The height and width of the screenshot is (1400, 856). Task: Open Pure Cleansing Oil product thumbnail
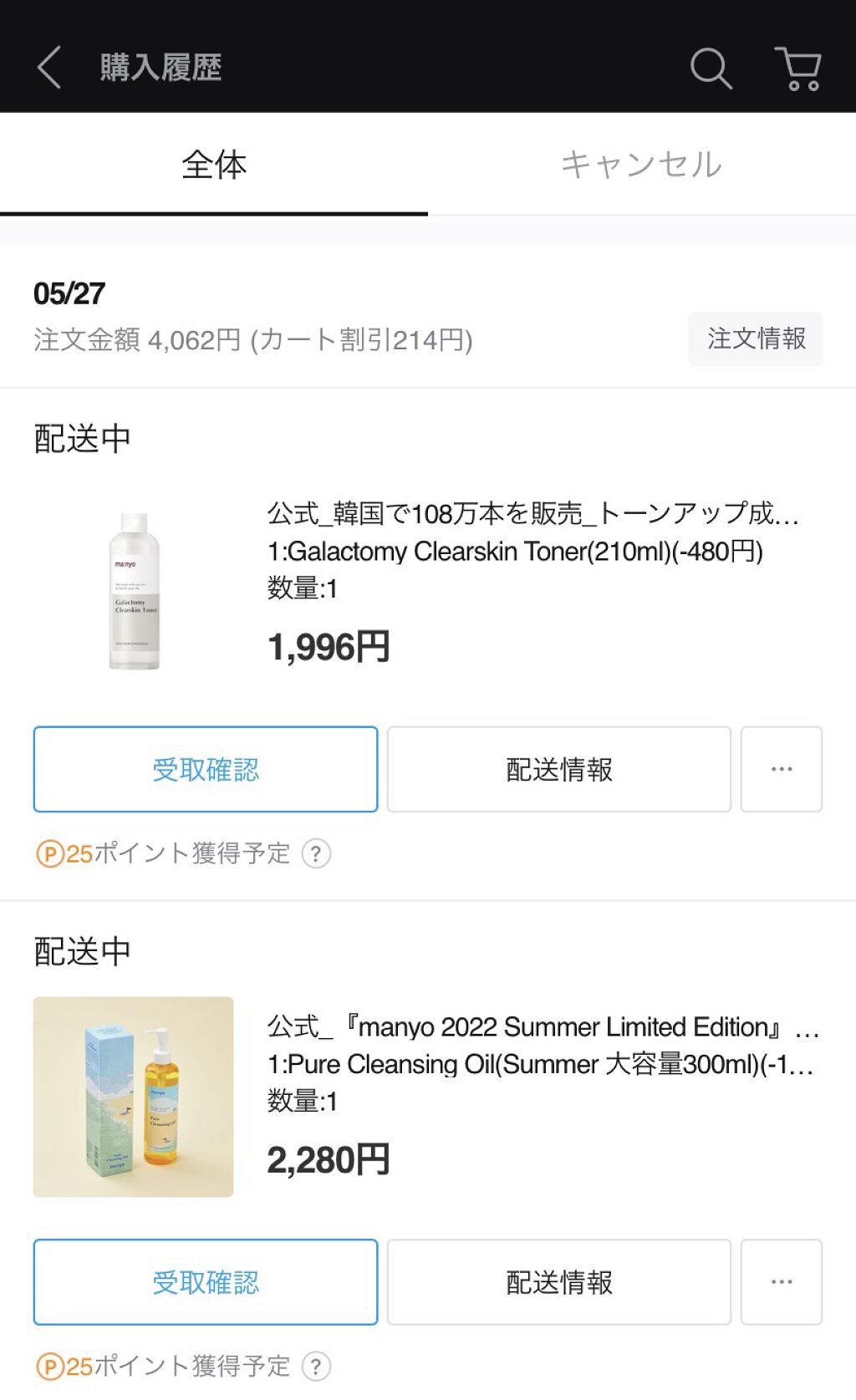[134, 1097]
